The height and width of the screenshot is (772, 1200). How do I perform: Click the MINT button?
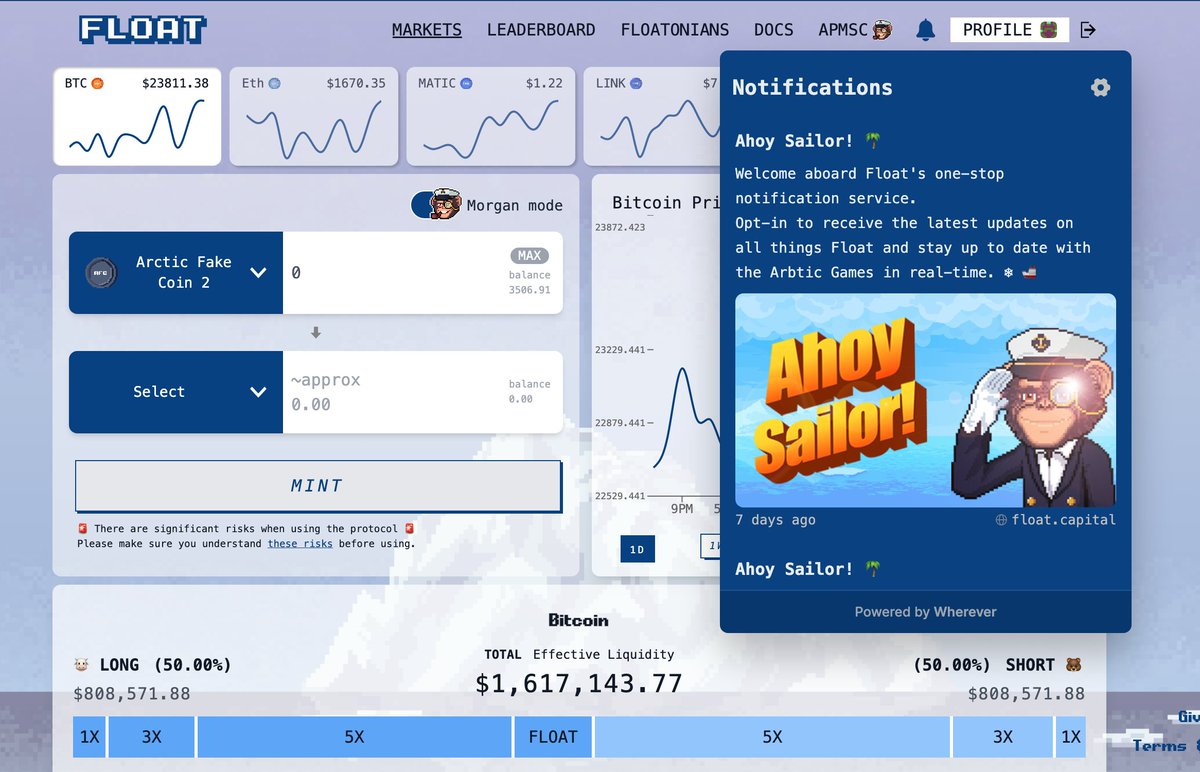click(x=318, y=486)
